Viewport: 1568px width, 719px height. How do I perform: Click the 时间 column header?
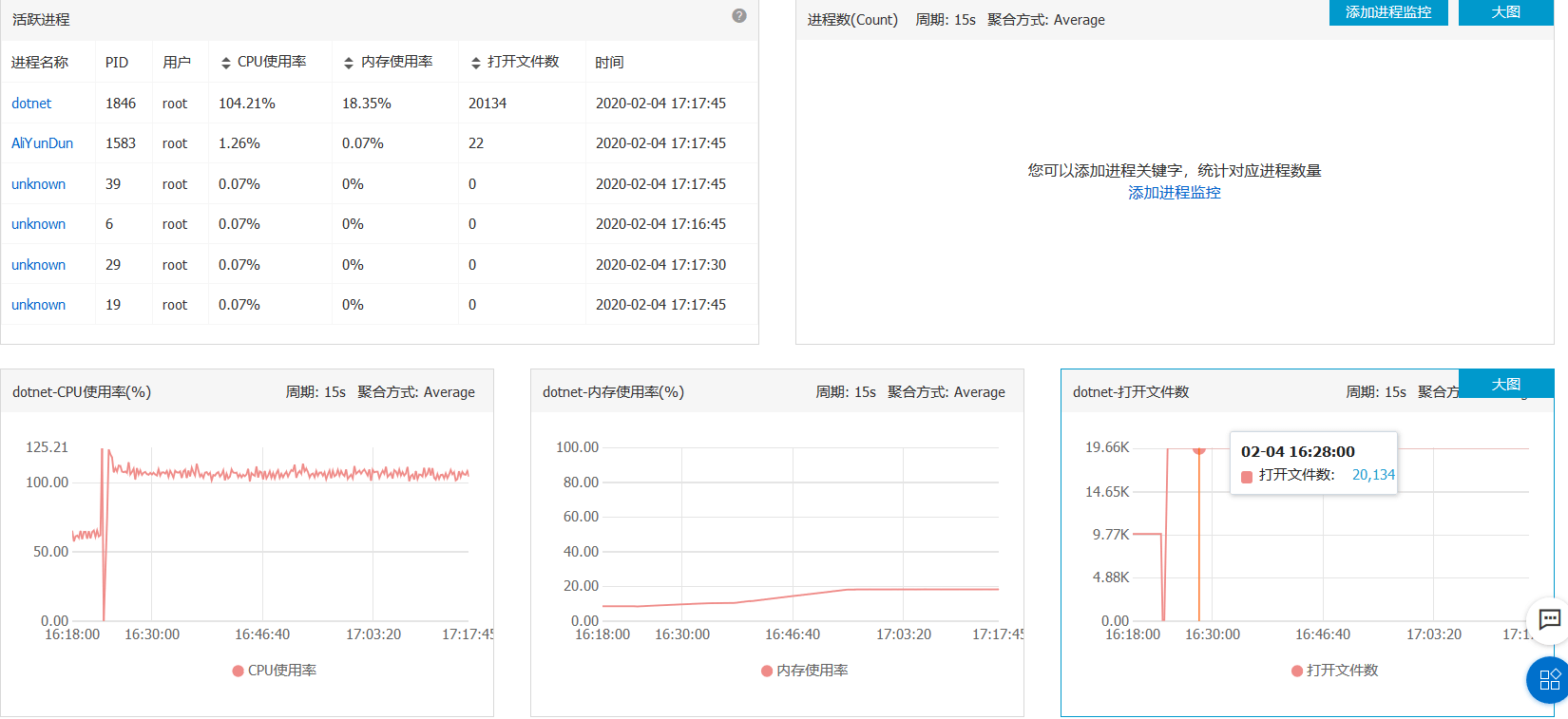(609, 63)
